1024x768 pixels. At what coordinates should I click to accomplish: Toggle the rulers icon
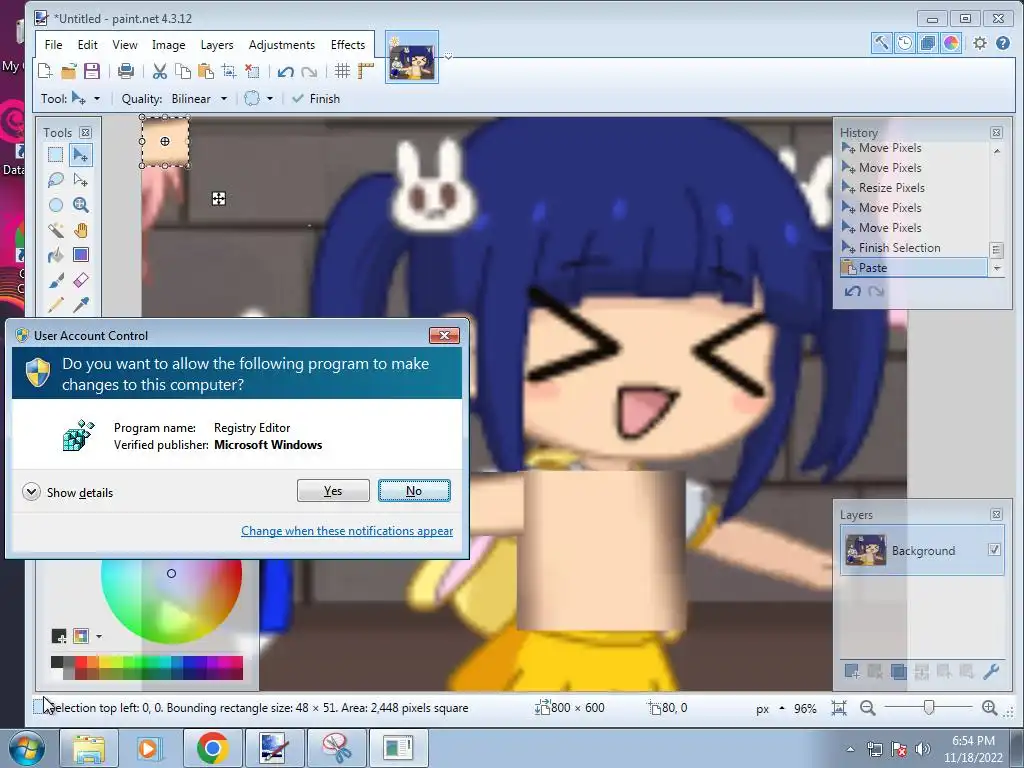pos(366,71)
